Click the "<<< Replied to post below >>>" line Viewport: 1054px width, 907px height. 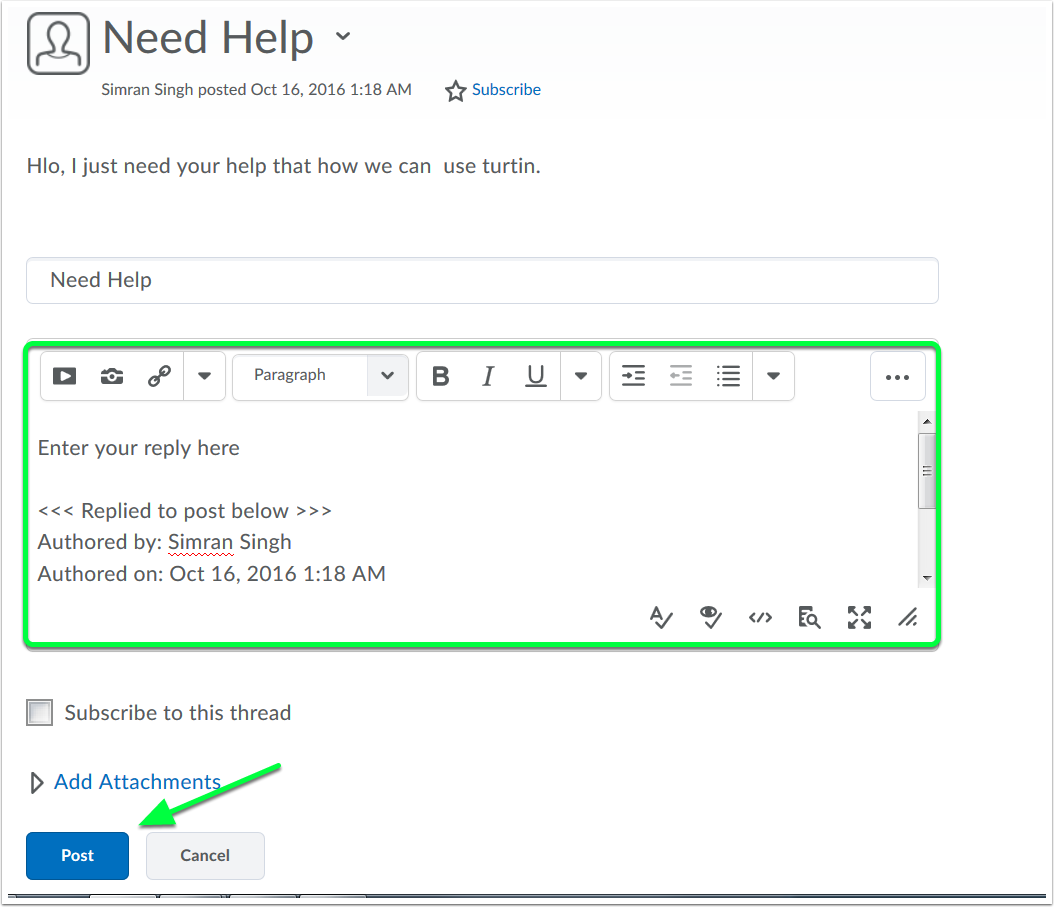tap(185, 511)
